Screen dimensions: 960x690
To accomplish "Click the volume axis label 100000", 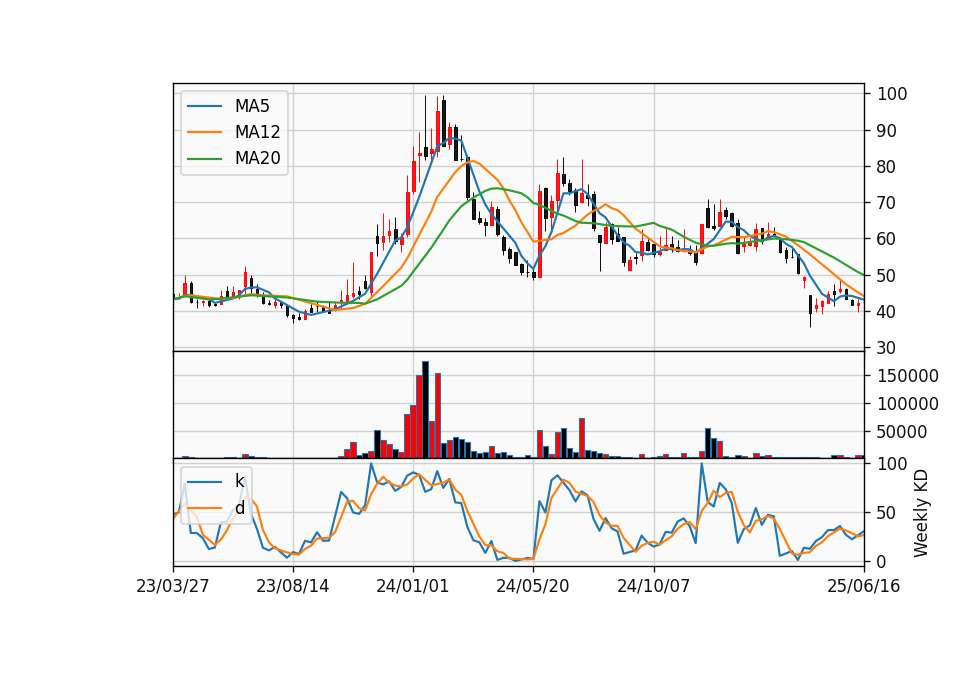I will 908,404.
